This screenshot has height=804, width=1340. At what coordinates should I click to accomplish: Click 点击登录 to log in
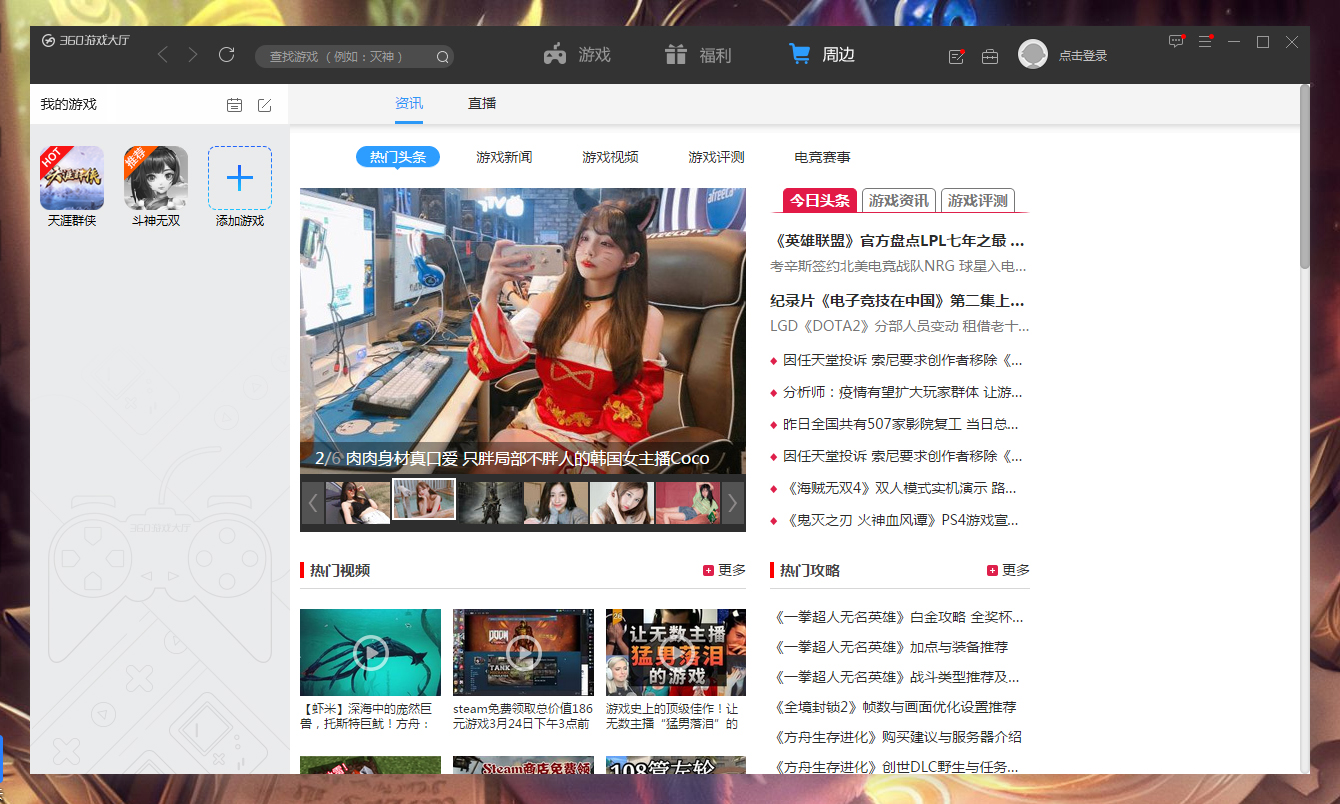[x=1083, y=56]
